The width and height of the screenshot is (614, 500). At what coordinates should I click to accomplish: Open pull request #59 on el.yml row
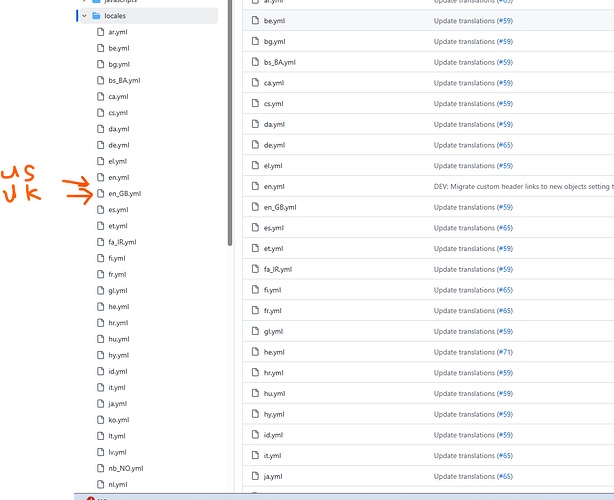pos(505,166)
